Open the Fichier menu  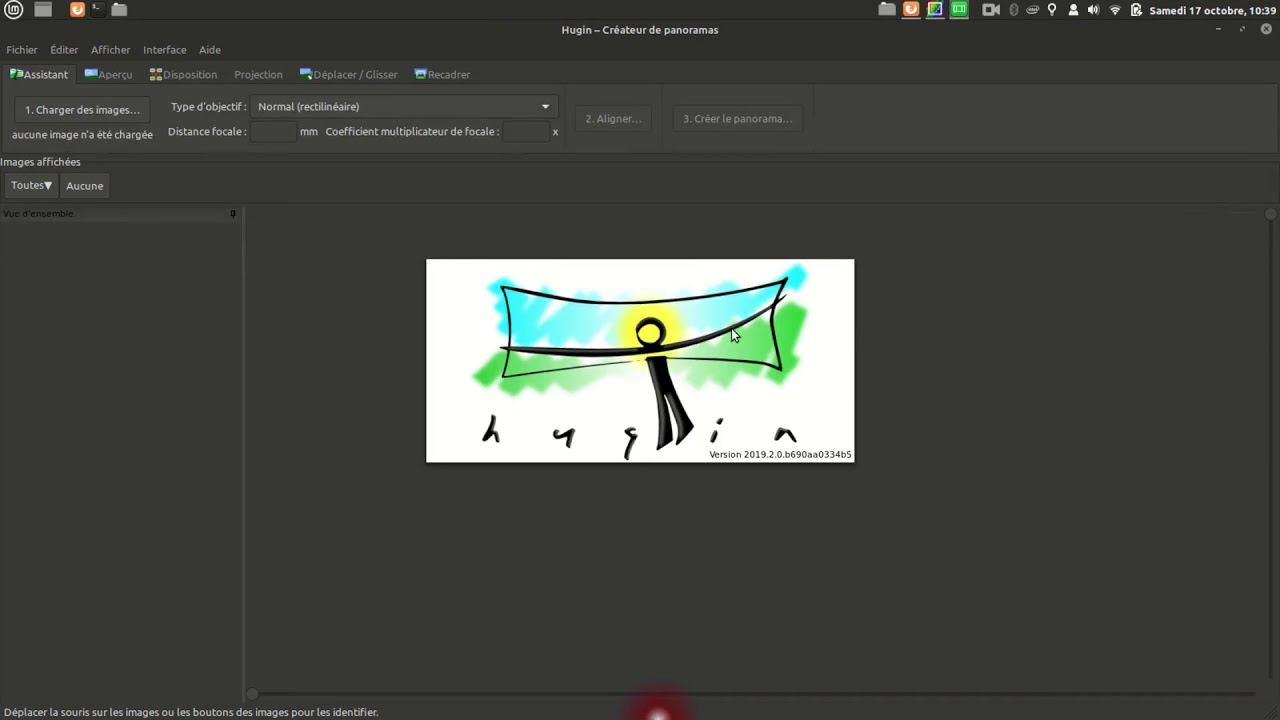(x=22, y=50)
